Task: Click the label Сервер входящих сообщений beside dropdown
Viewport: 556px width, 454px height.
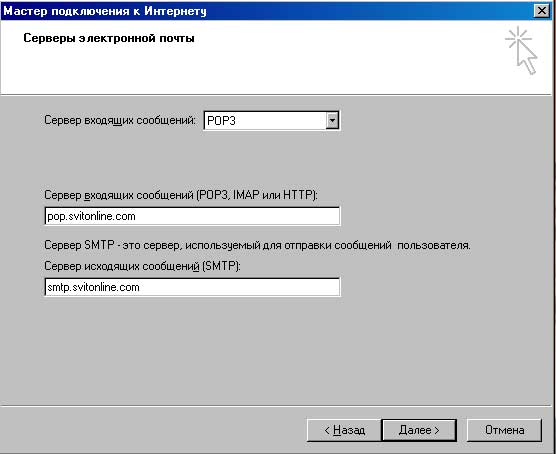Action: [x=120, y=120]
